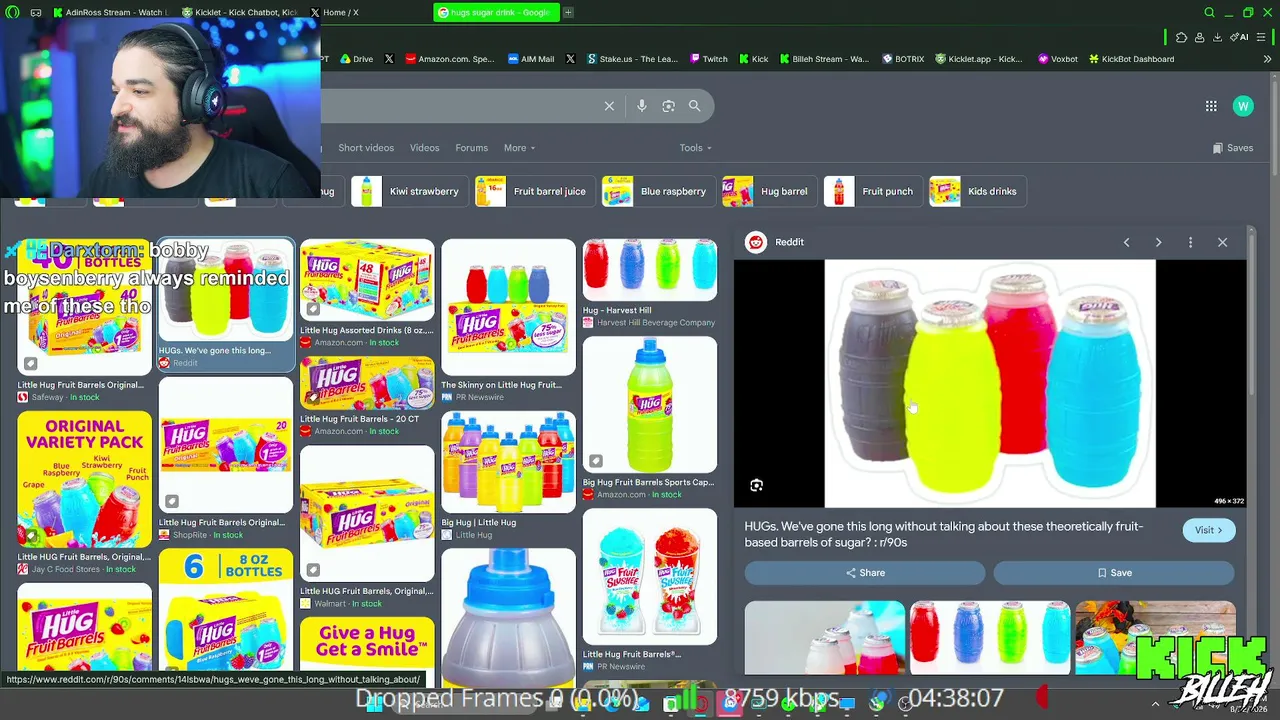
Task: Switch to Short videos results
Action: [366, 148]
